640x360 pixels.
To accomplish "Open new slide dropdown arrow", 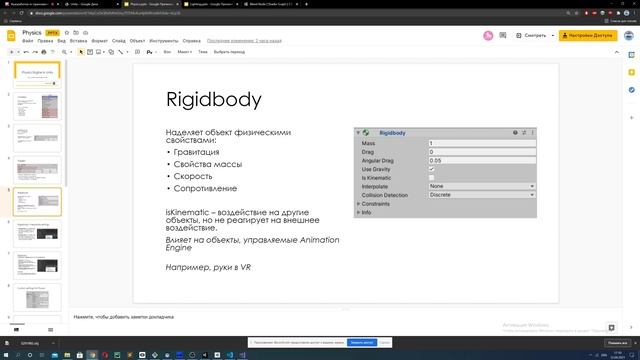I will pyautogui.click(x=18, y=52).
